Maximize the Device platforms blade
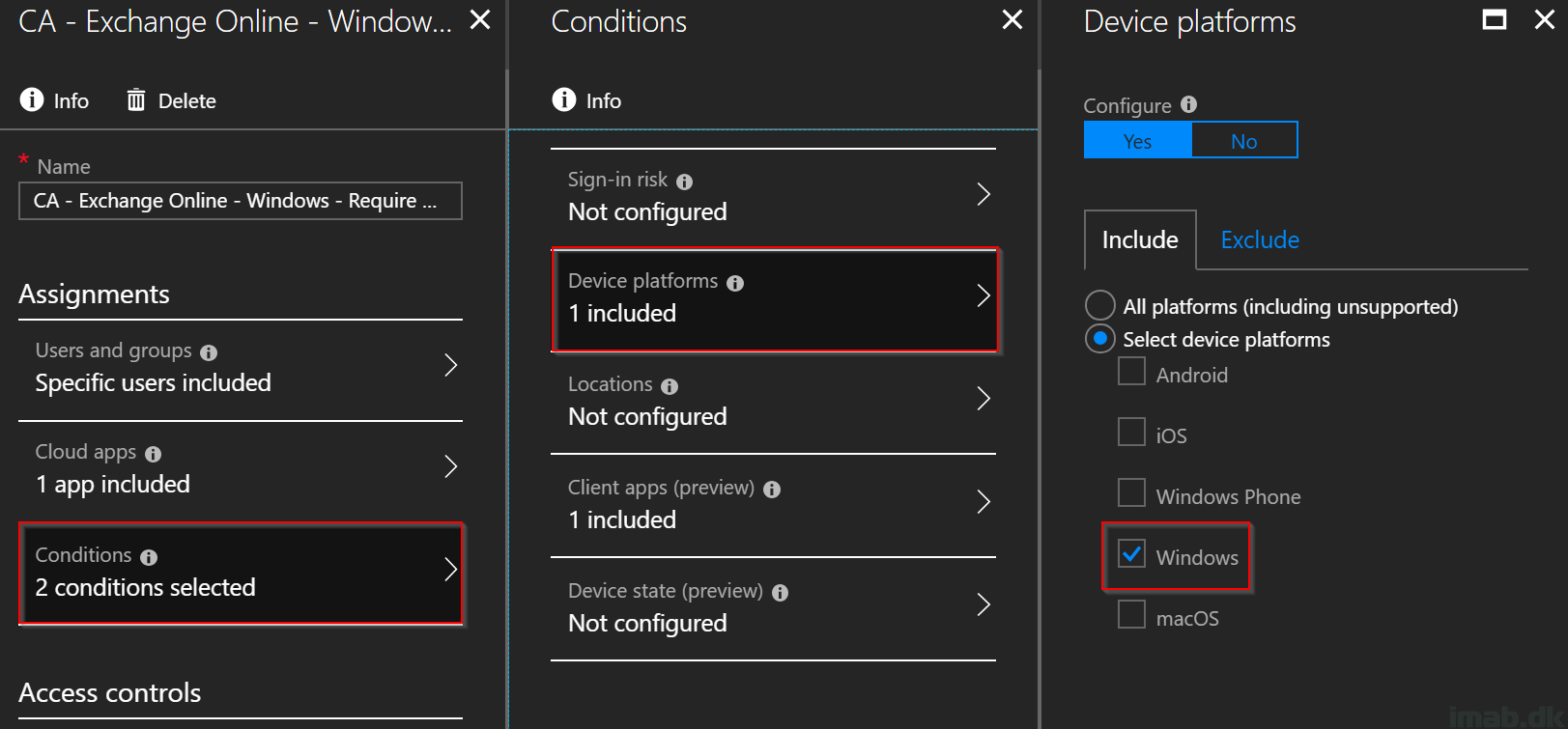 pyautogui.click(x=1495, y=19)
